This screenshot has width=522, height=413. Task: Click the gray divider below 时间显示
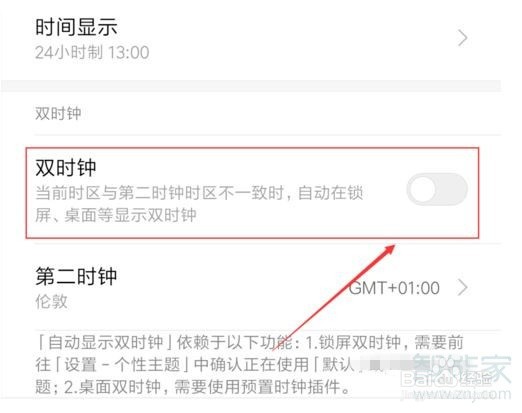[251, 85]
